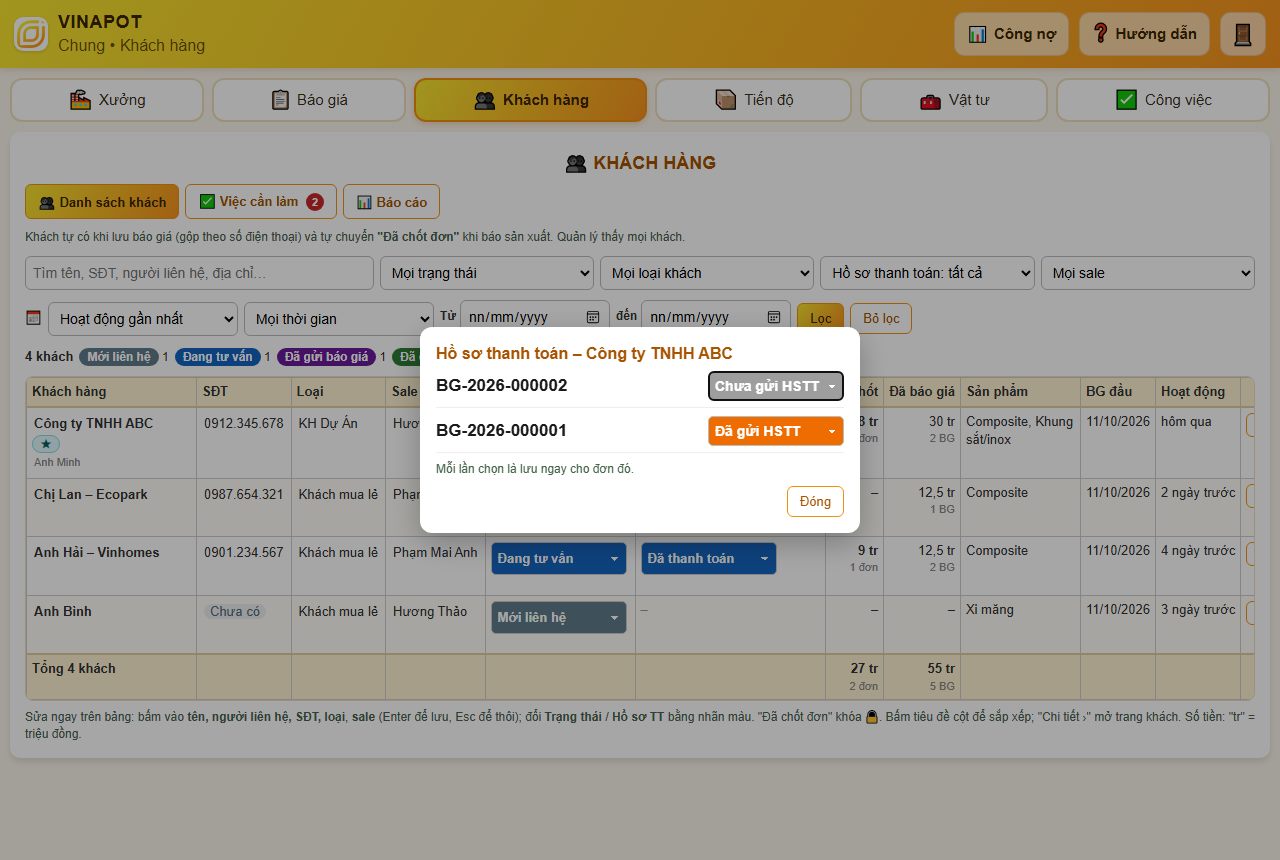The image size is (1280, 860).
Task: Open the Hướng dẫn help guide
Action: pyautogui.click(x=1144, y=34)
